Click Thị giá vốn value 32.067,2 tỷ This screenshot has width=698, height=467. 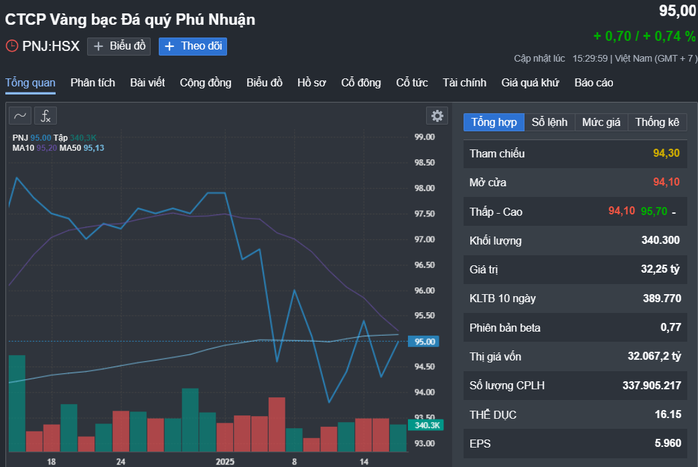654,357
